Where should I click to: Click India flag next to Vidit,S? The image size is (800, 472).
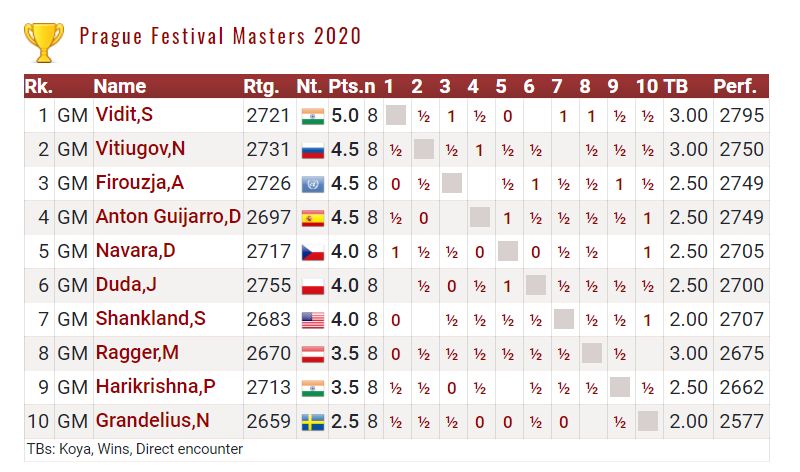tap(312, 116)
